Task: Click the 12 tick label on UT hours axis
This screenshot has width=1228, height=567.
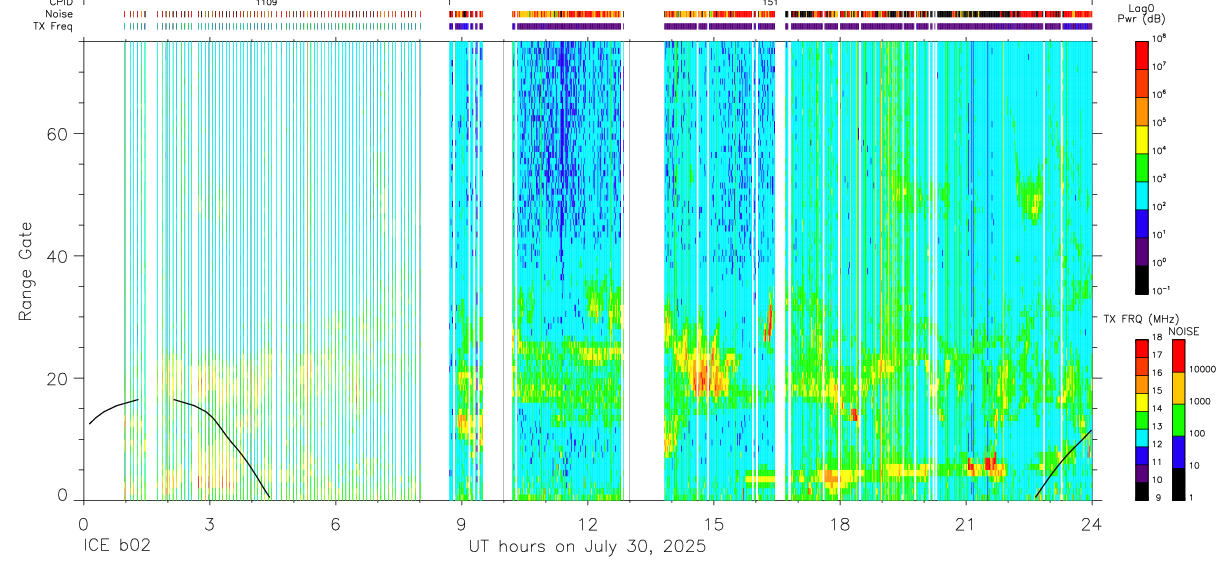Action: tap(587, 524)
